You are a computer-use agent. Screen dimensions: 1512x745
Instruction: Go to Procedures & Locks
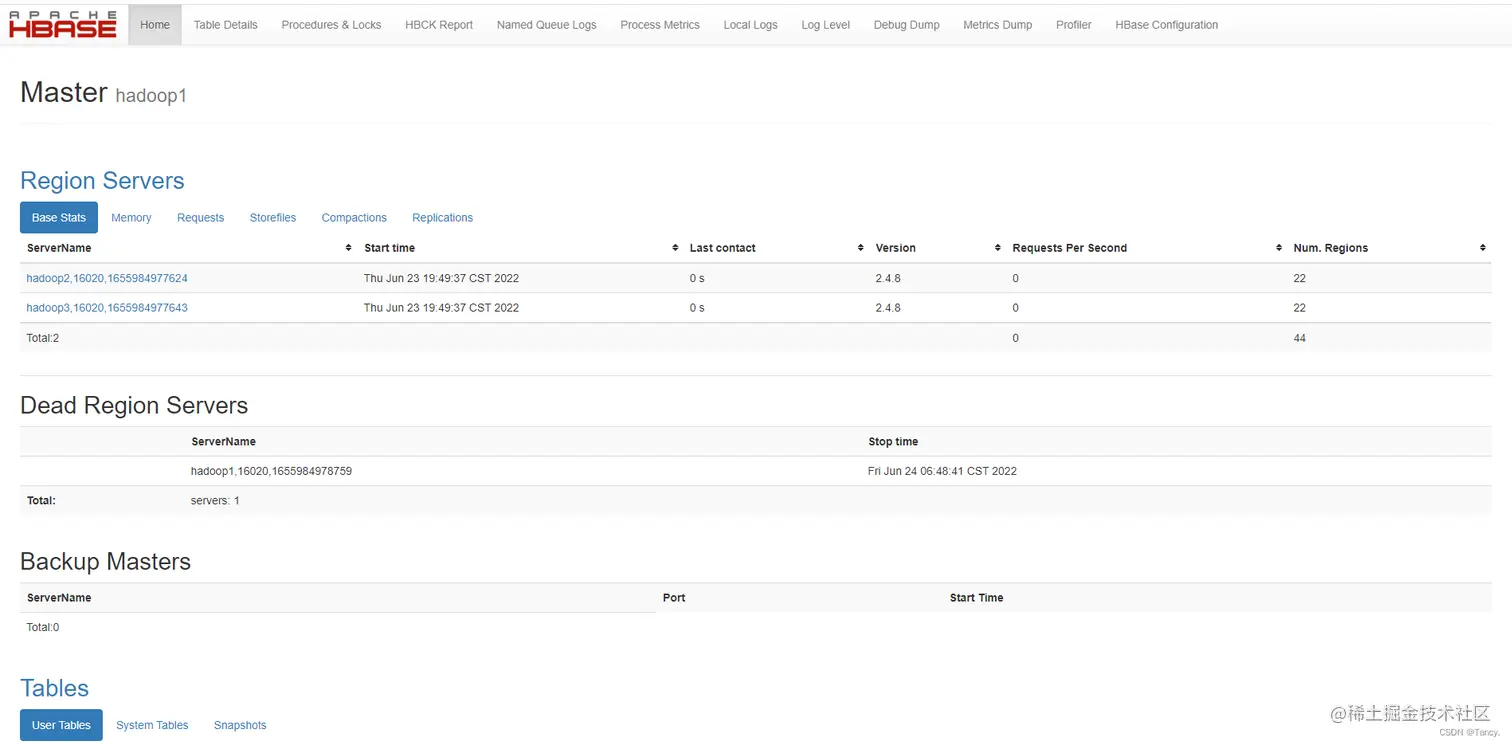click(331, 25)
